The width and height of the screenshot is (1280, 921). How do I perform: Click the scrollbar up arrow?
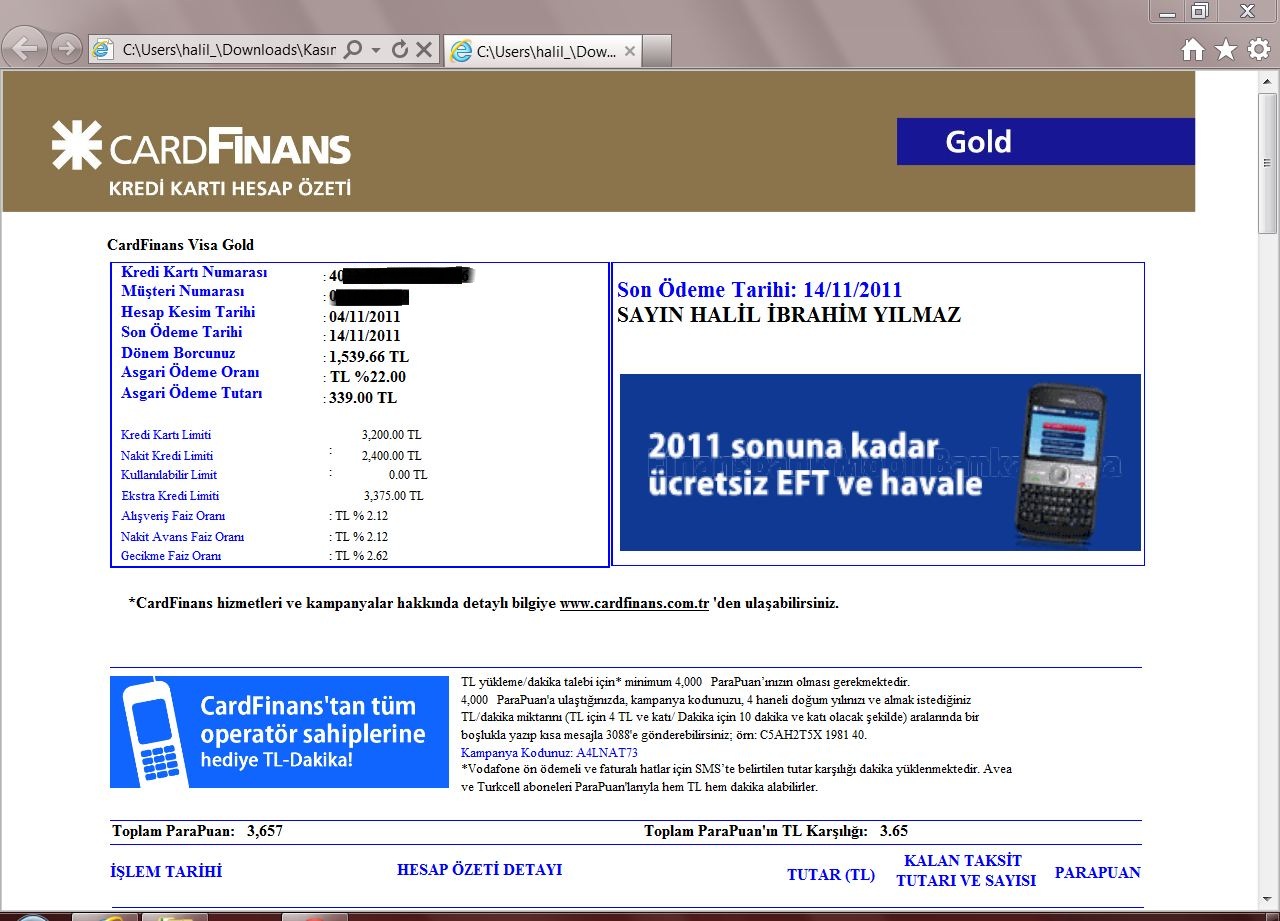pos(1268,82)
